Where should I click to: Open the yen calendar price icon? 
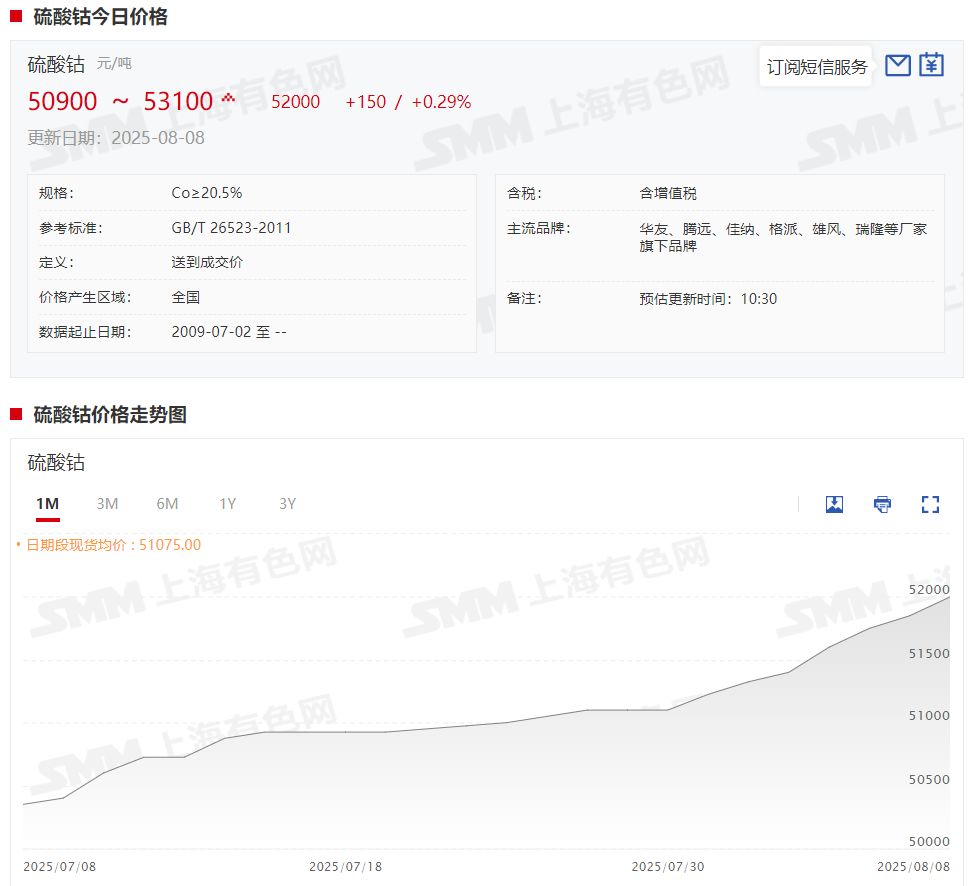pyautogui.click(x=931, y=65)
